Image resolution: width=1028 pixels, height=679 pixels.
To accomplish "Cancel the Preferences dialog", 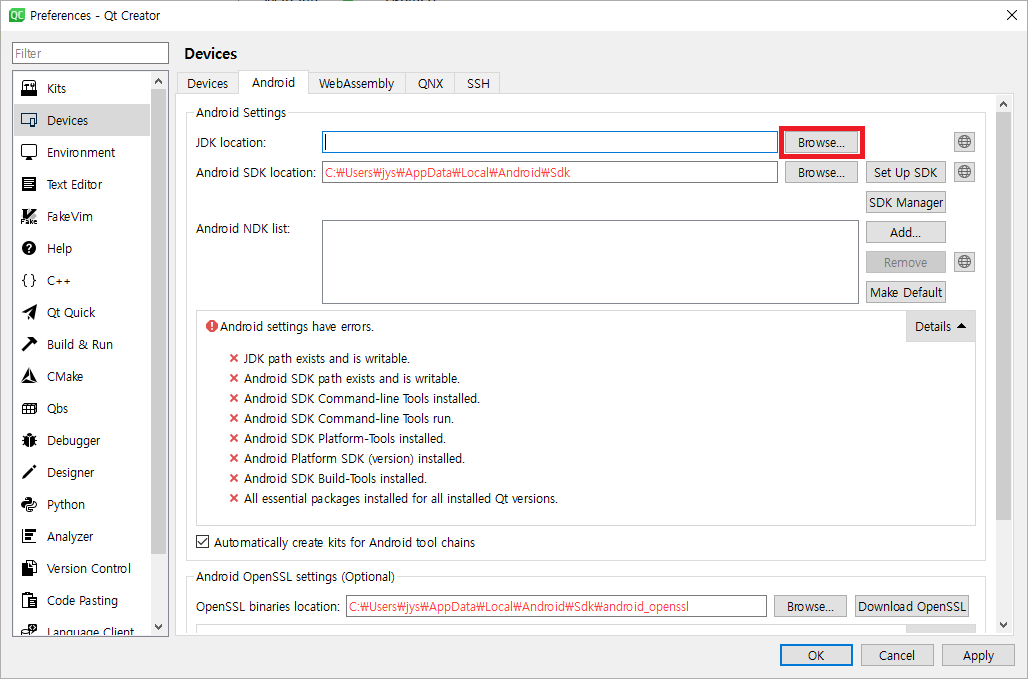I will (896, 655).
